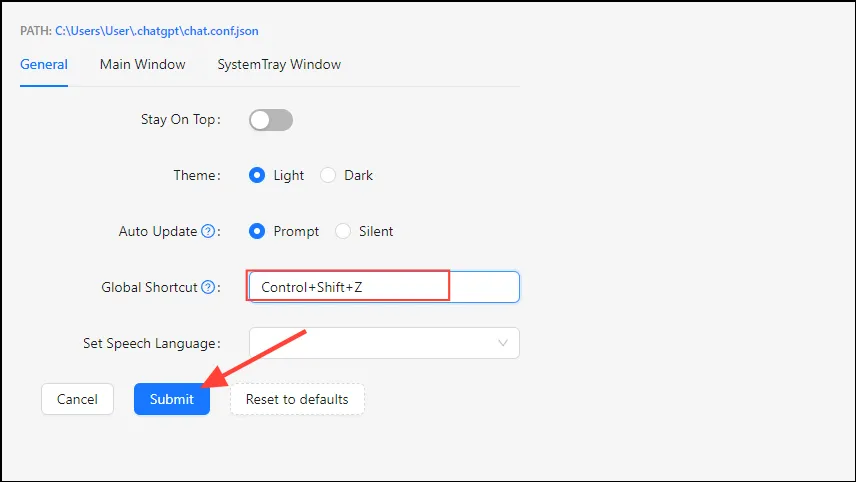Choose the Silent auto update option
Viewport: 856px width, 482px height.
343,231
